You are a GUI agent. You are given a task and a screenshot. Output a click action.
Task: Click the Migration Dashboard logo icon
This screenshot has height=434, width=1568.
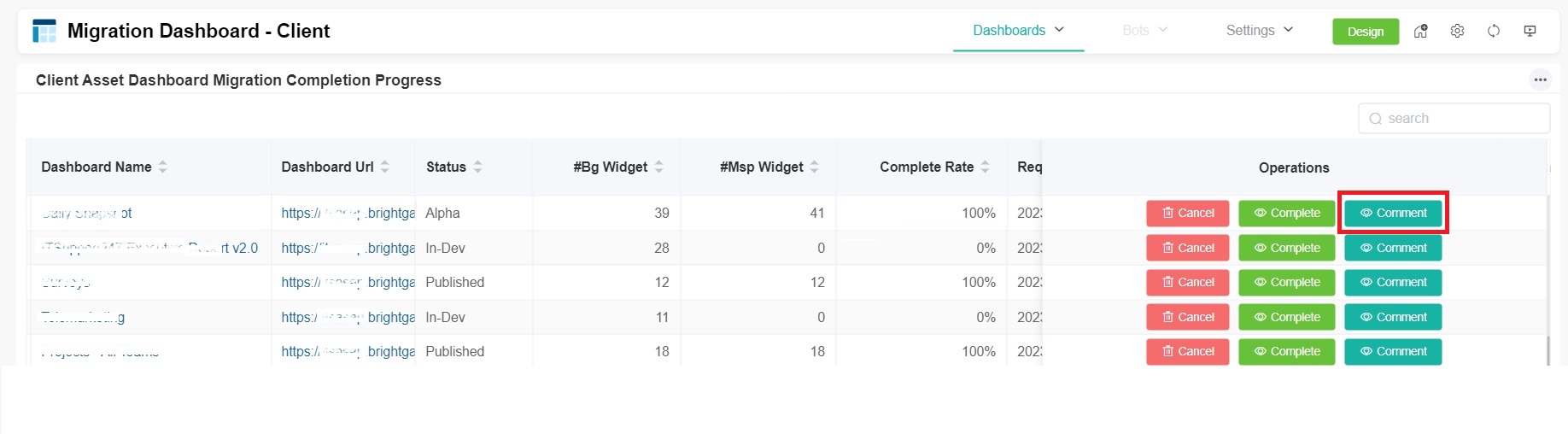44,31
